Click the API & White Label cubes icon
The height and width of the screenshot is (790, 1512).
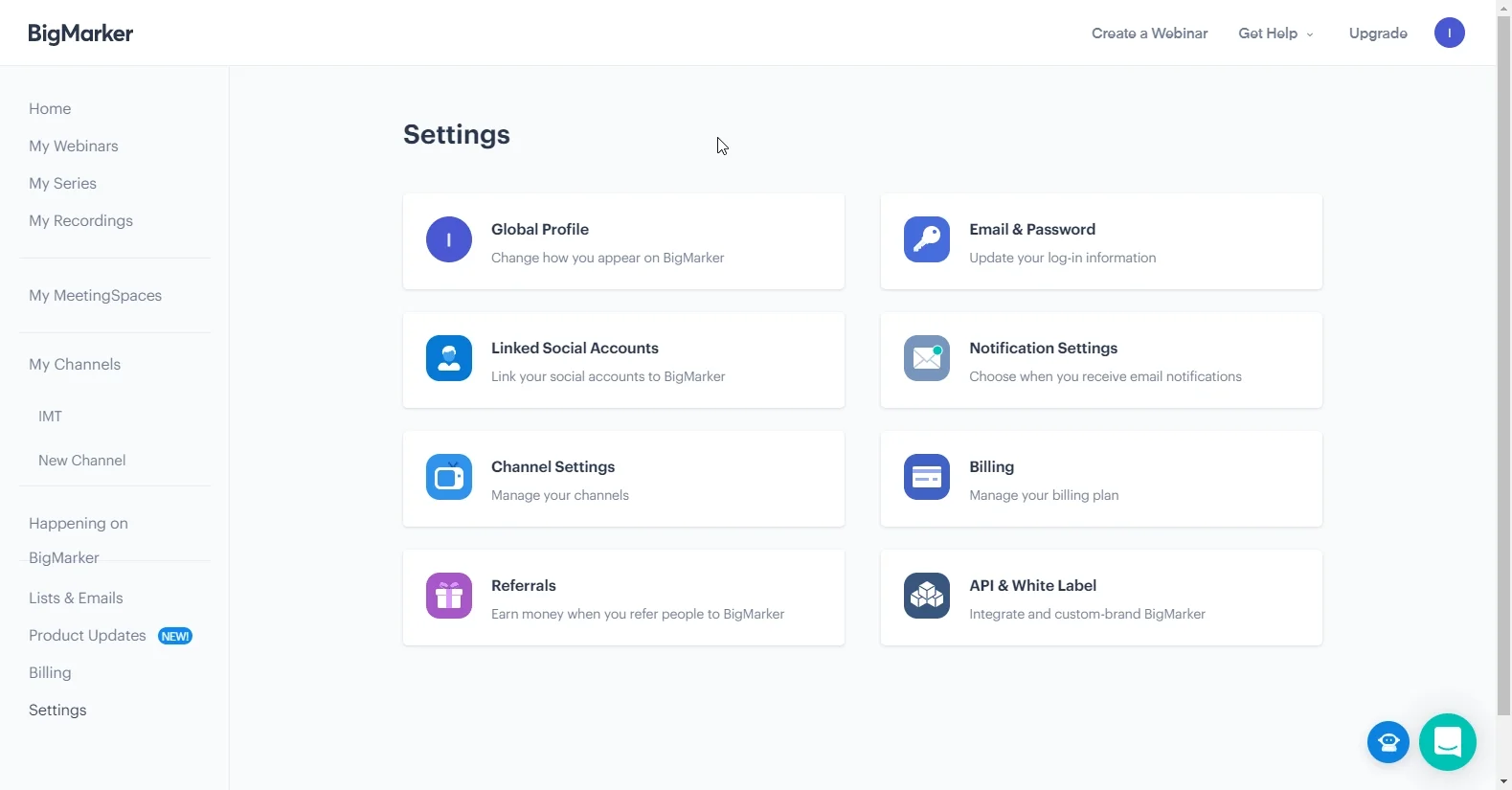tap(927, 596)
